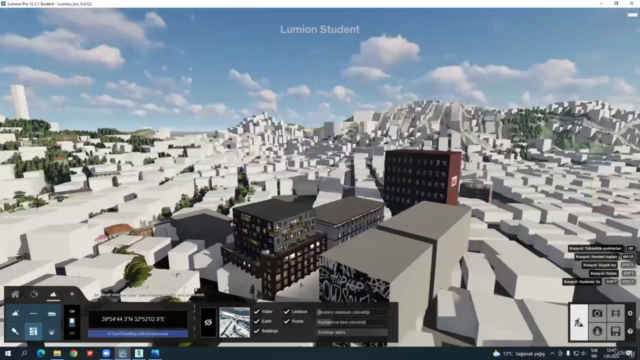Open the Windows Start menu
640x360 pixels.
tap(8, 353)
